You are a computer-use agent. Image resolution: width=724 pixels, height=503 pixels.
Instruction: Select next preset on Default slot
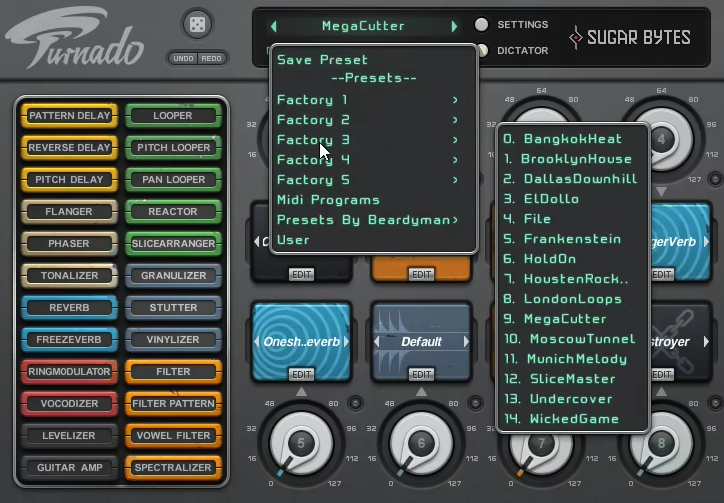466,342
